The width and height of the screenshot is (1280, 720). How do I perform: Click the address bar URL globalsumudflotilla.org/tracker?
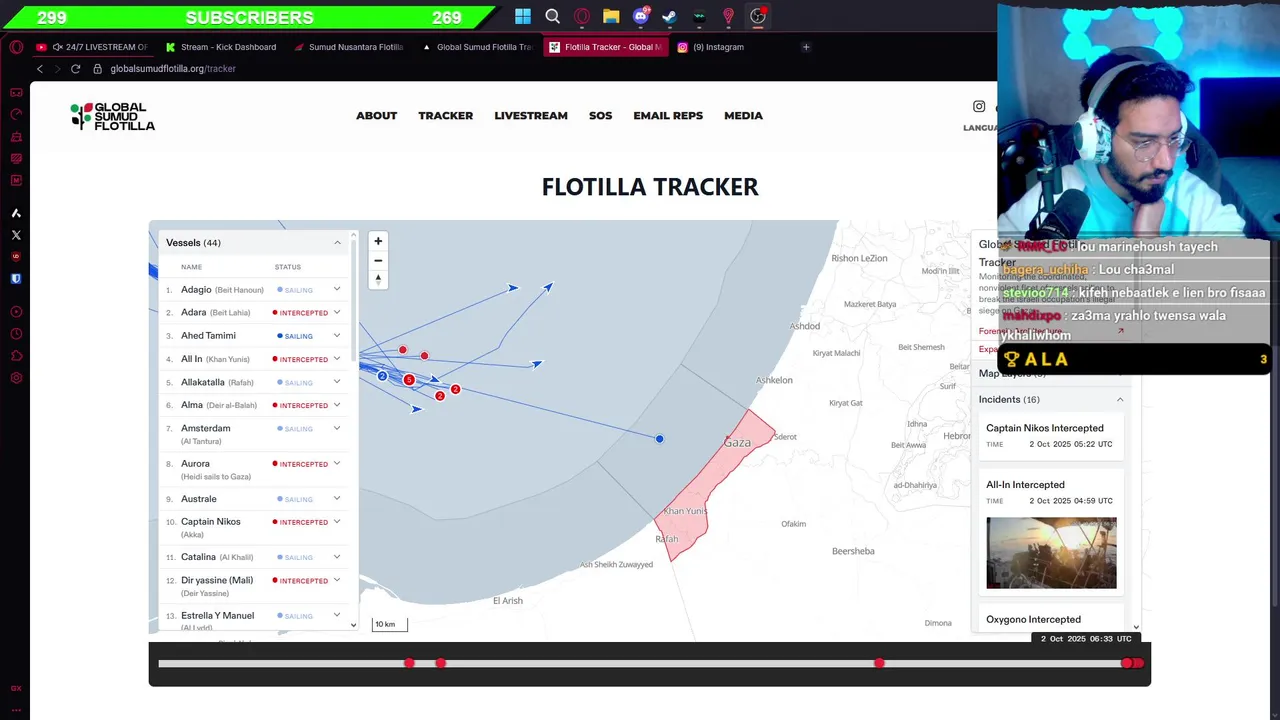tap(173, 69)
